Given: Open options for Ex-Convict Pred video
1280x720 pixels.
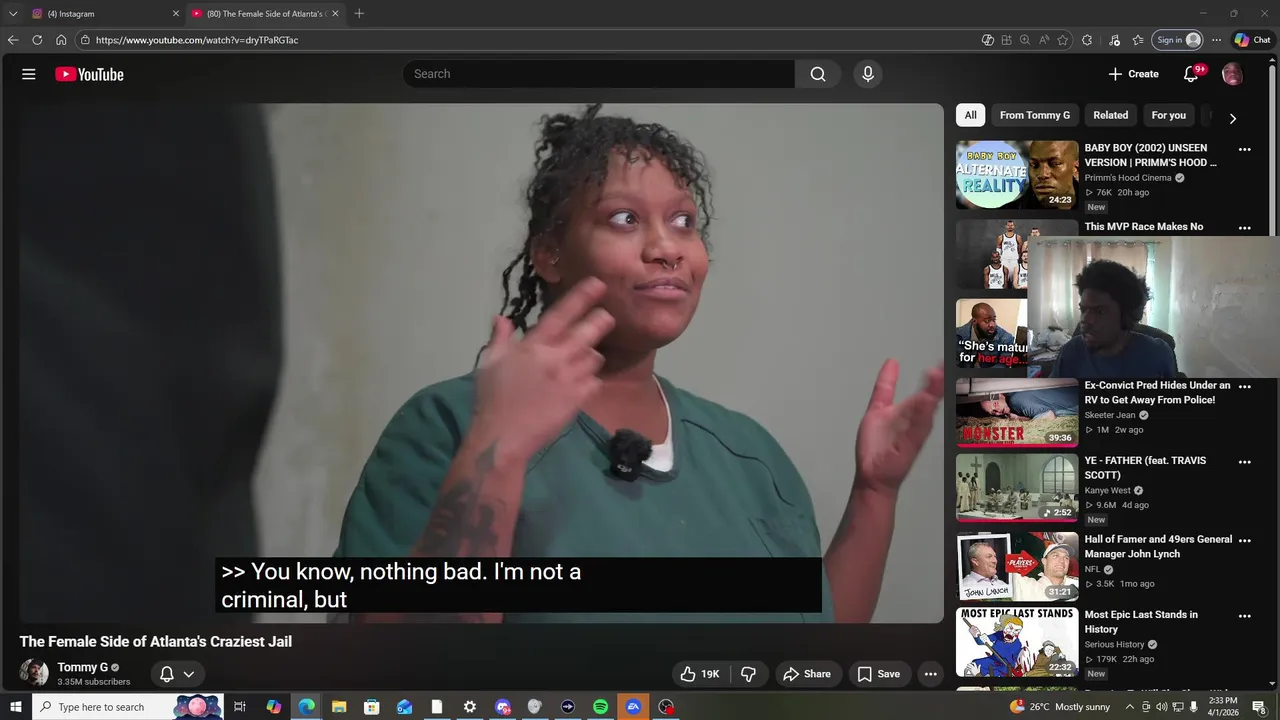Looking at the screenshot, I should pos(1245,386).
